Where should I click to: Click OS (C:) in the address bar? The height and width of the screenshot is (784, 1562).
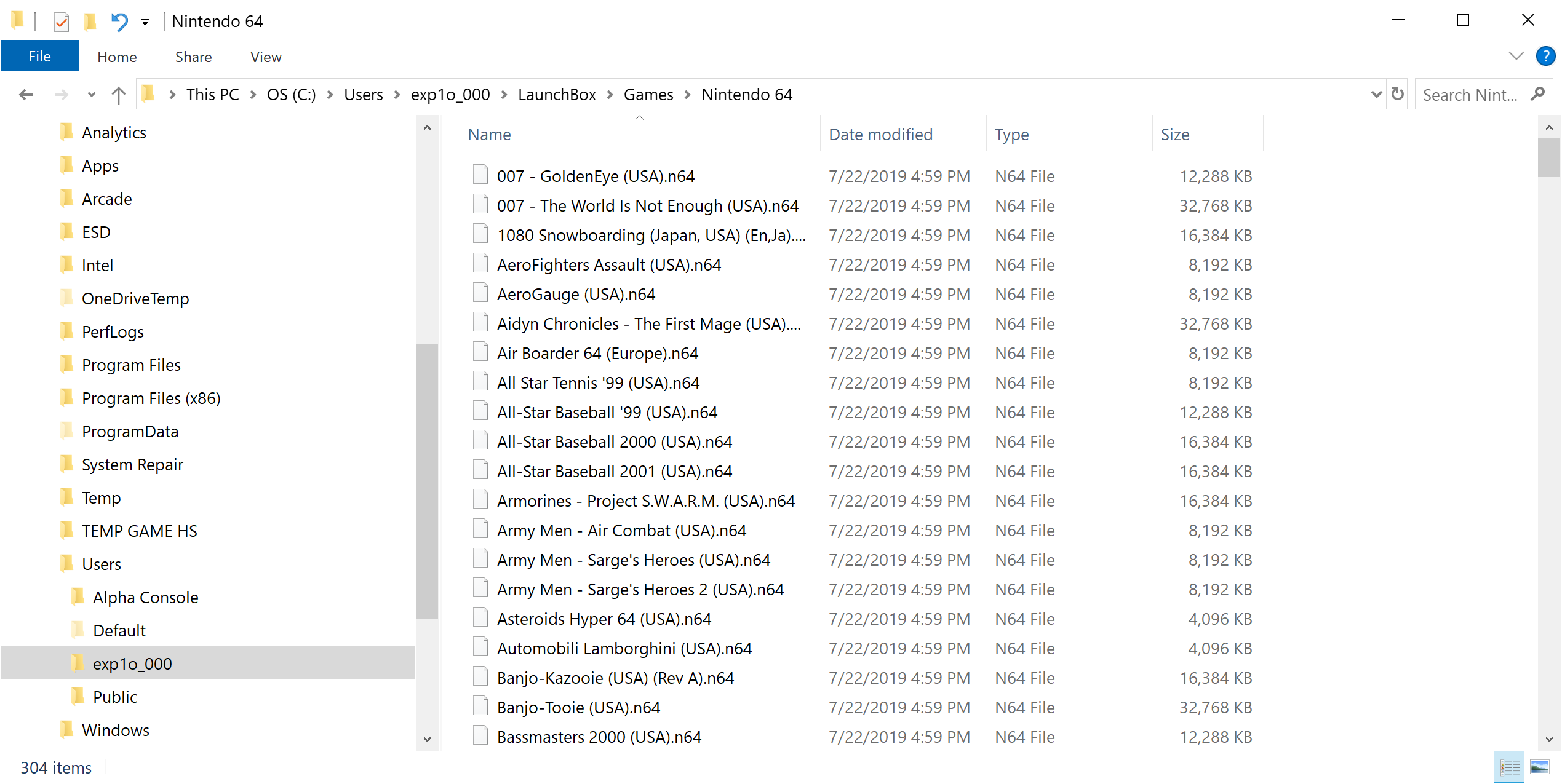click(x=291, y=95)
